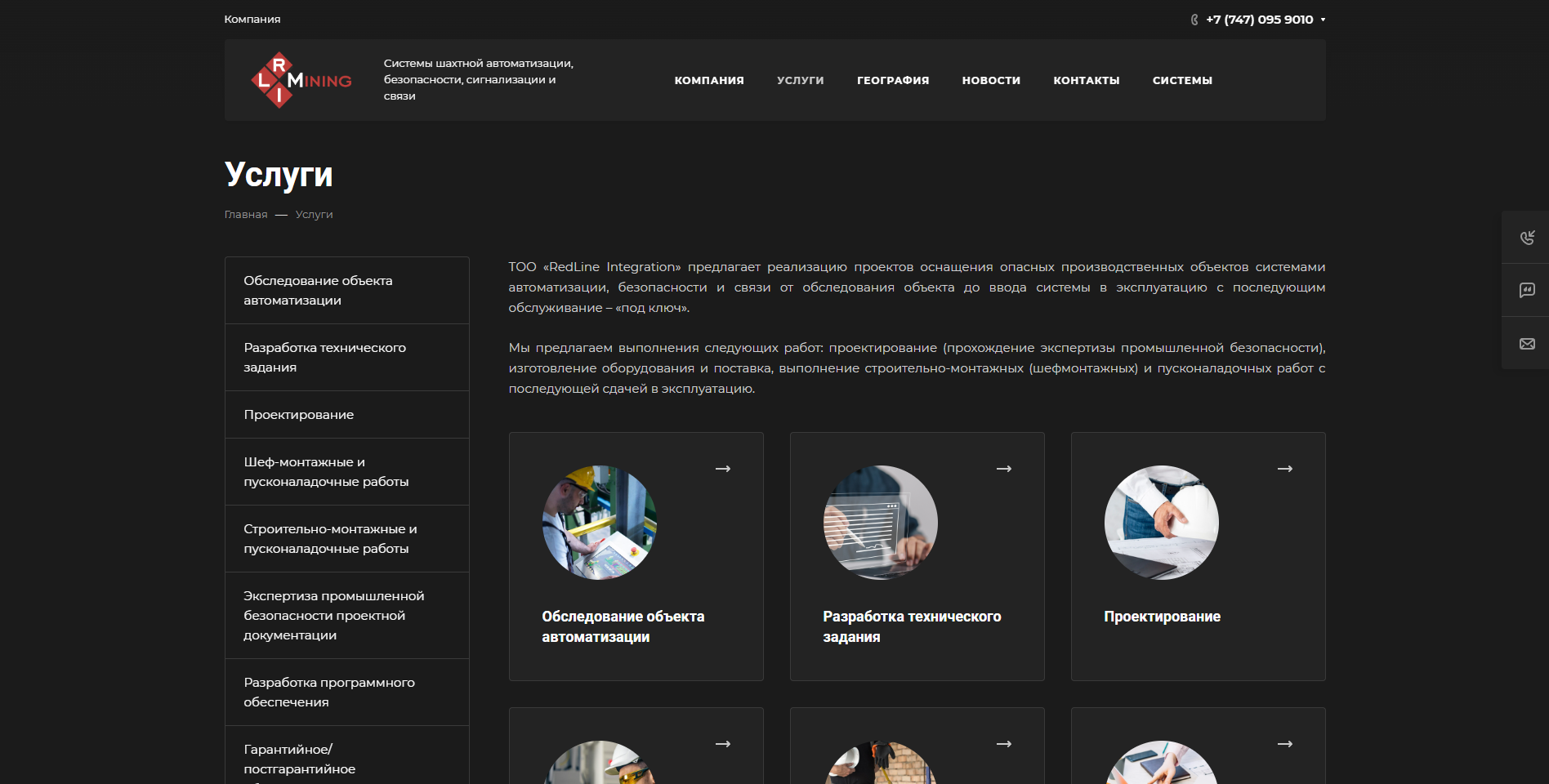Select sidebar Разработка программного обеспечения
This screenshot has height=784, width=1549.
[347, 693]
